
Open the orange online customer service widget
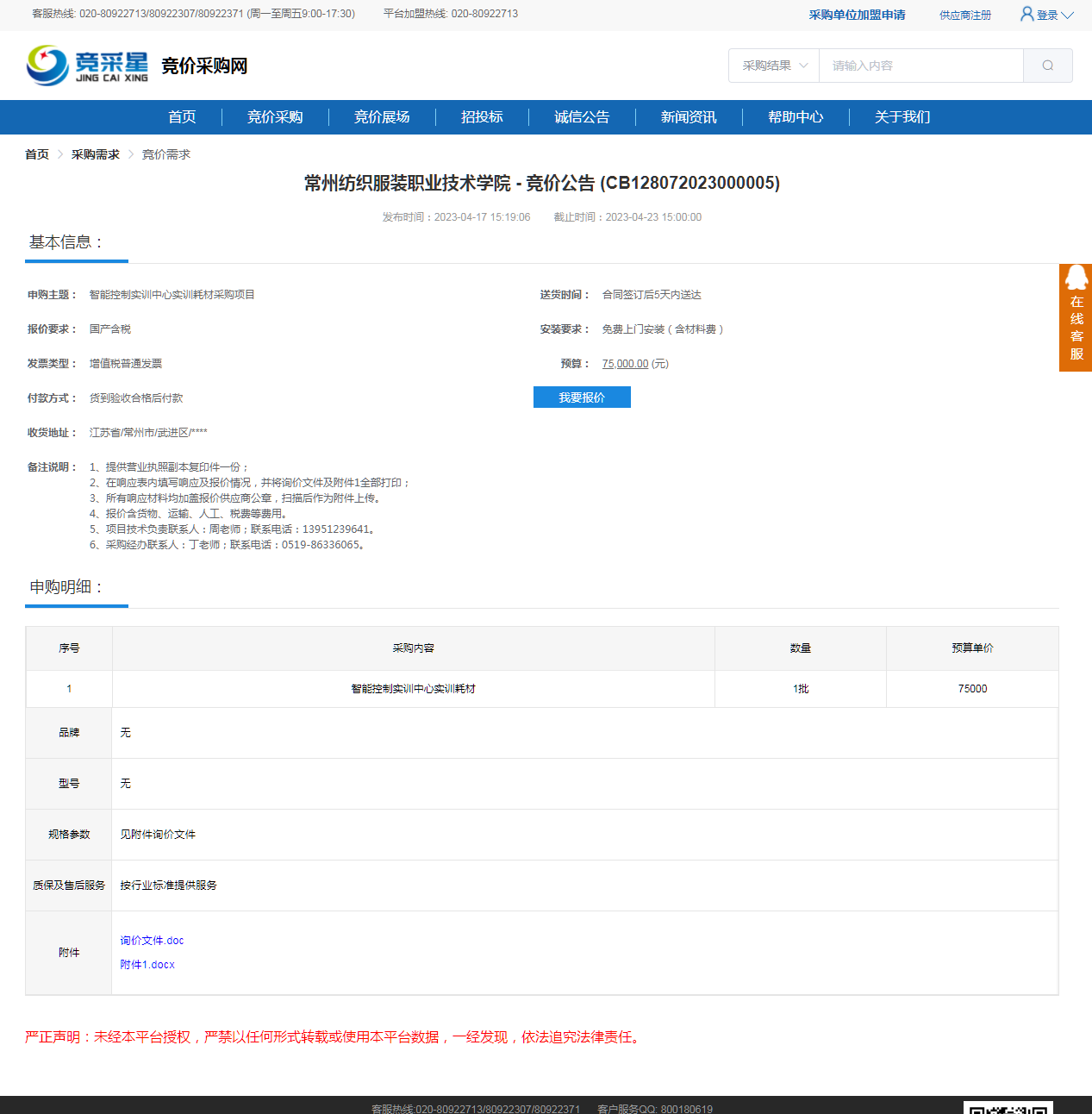1076,317
